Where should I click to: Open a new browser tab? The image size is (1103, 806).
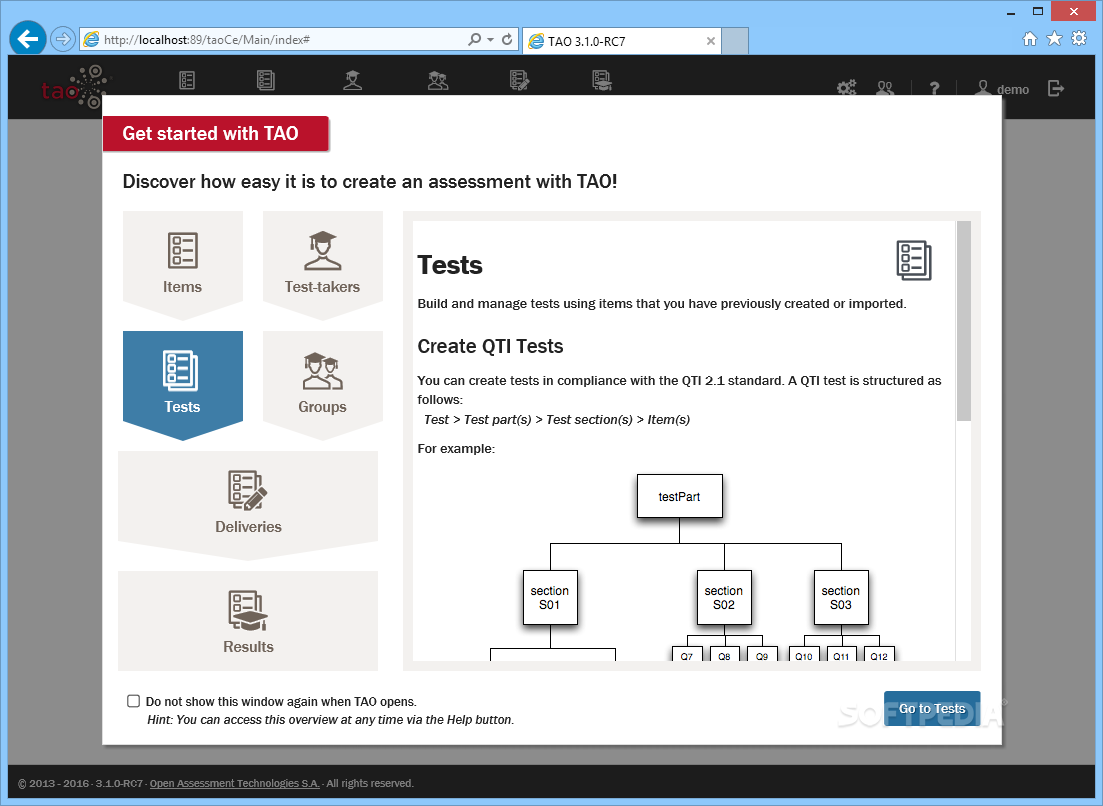click(x=735, y=41)
